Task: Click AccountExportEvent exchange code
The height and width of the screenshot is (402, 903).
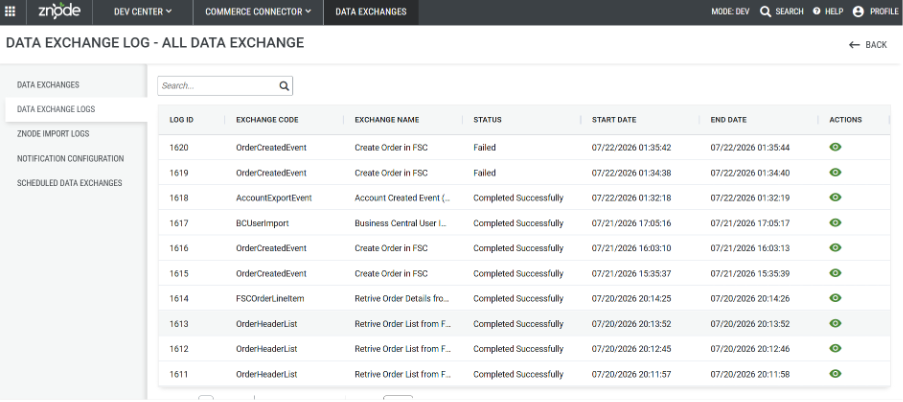Action: (274, 198)
